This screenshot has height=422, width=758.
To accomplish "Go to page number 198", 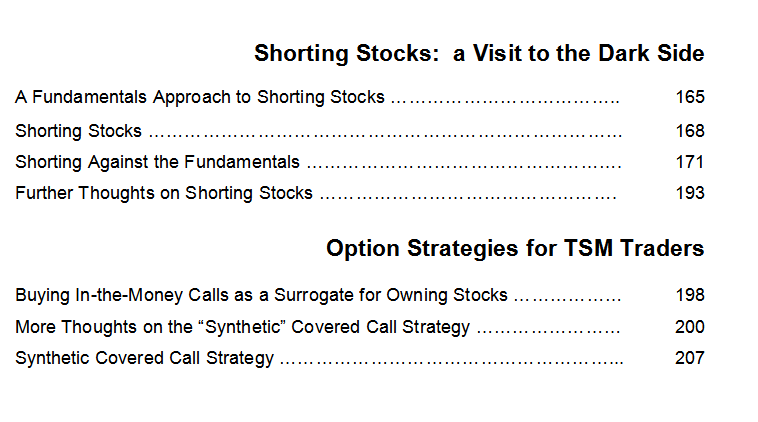I will [690, 295].
